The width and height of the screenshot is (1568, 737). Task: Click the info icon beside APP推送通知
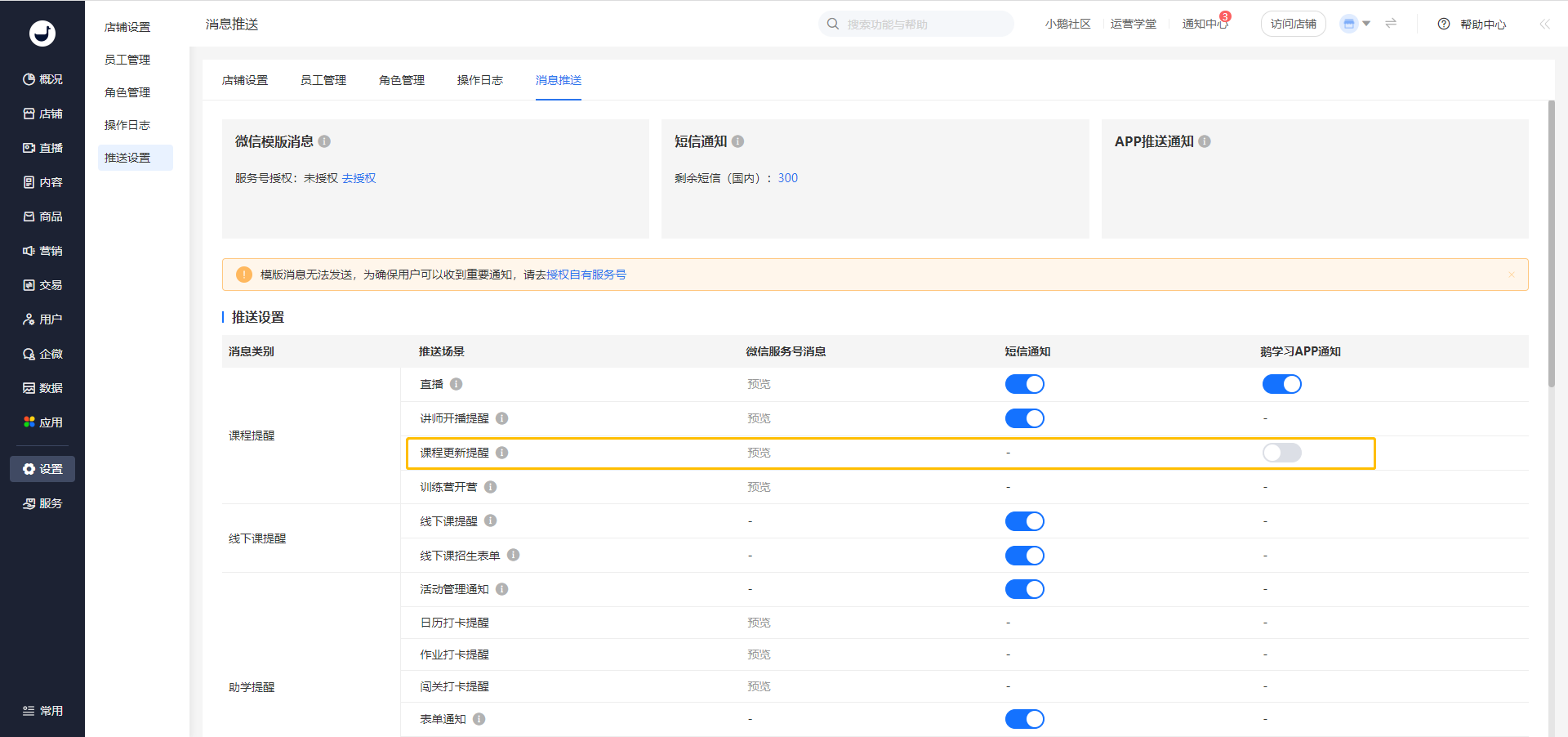point(1205,141)
